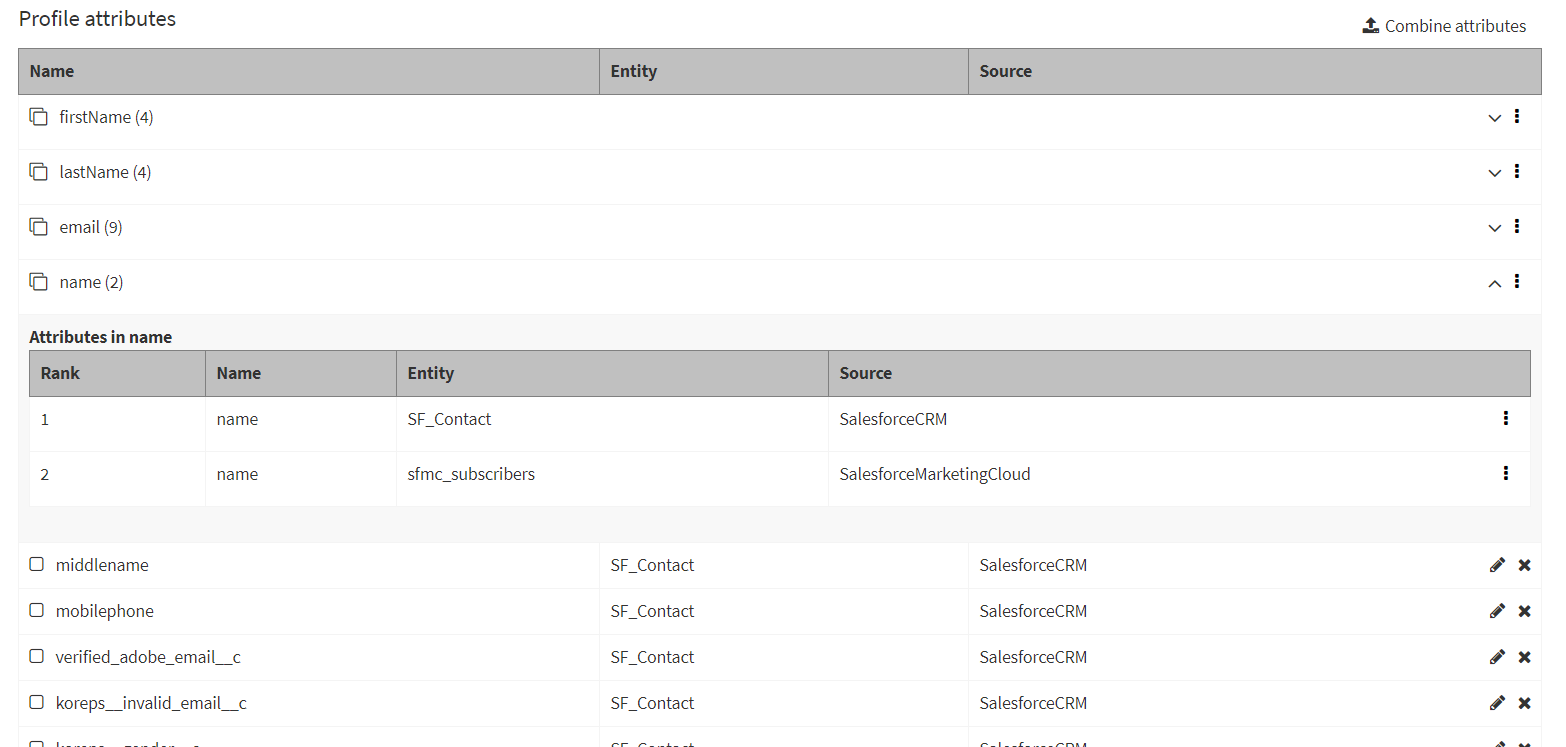This screenshot has width=1566, height=747.
Task: Collapse the name attribute group
Action: [1494, 283]
